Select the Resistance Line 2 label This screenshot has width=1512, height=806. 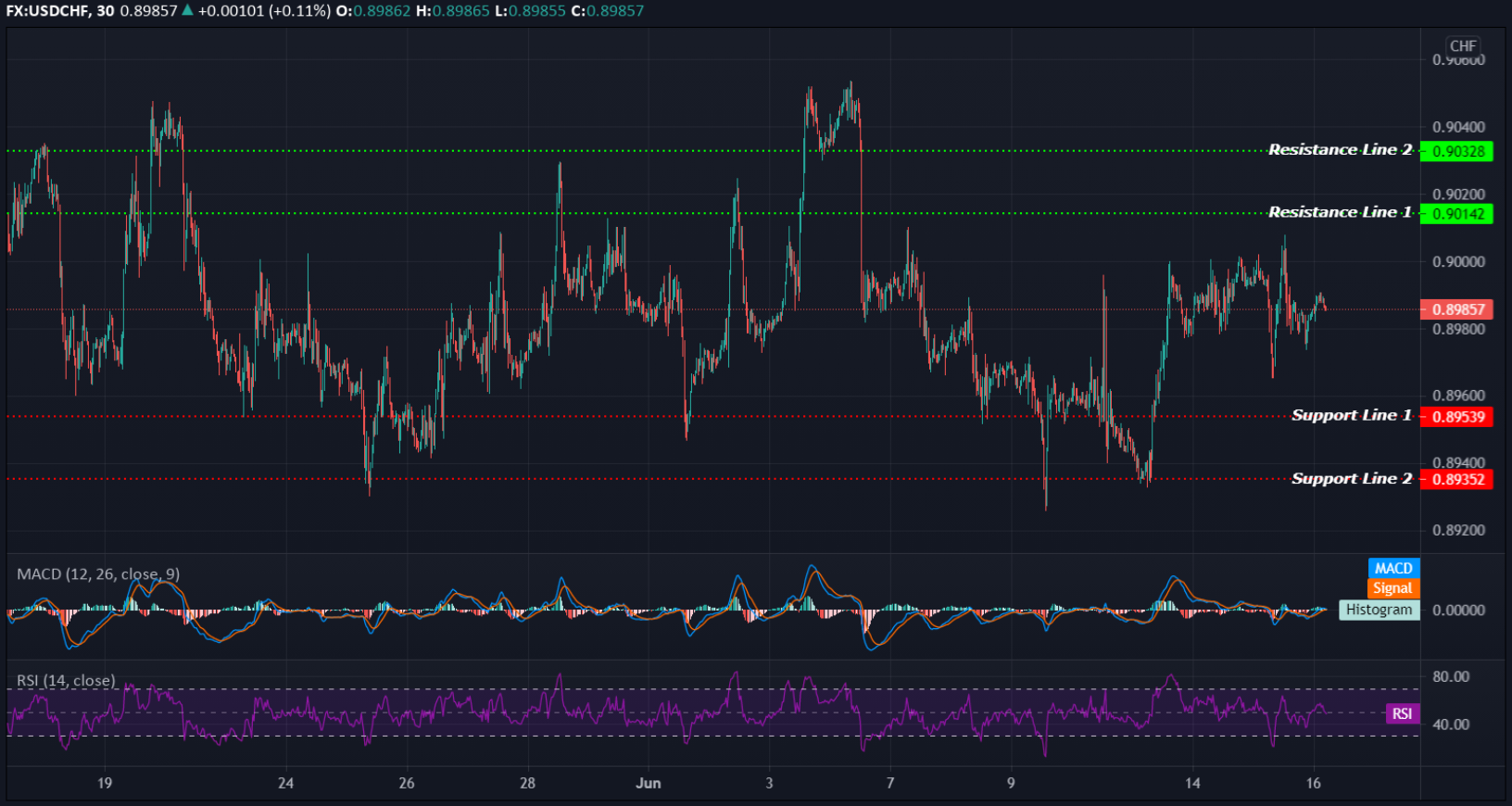pos(1340,150)
